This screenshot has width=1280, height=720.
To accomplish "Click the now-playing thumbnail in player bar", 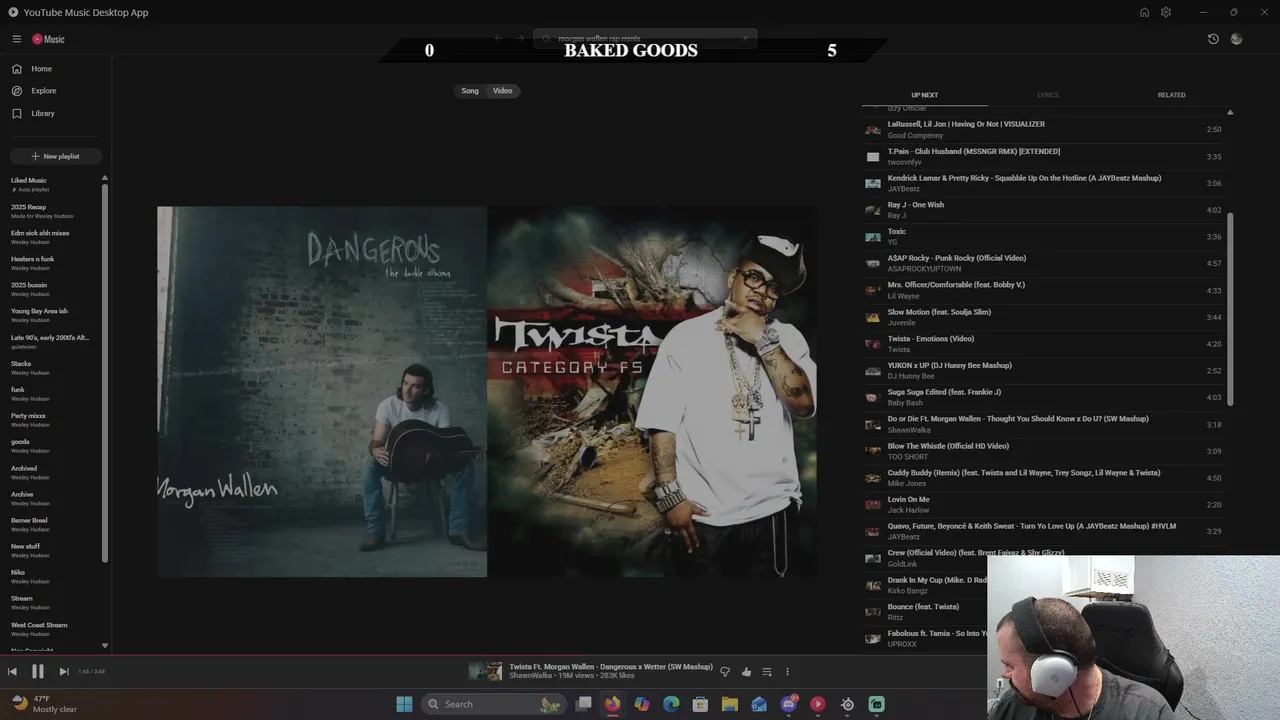I will click(x=486, y=672).
